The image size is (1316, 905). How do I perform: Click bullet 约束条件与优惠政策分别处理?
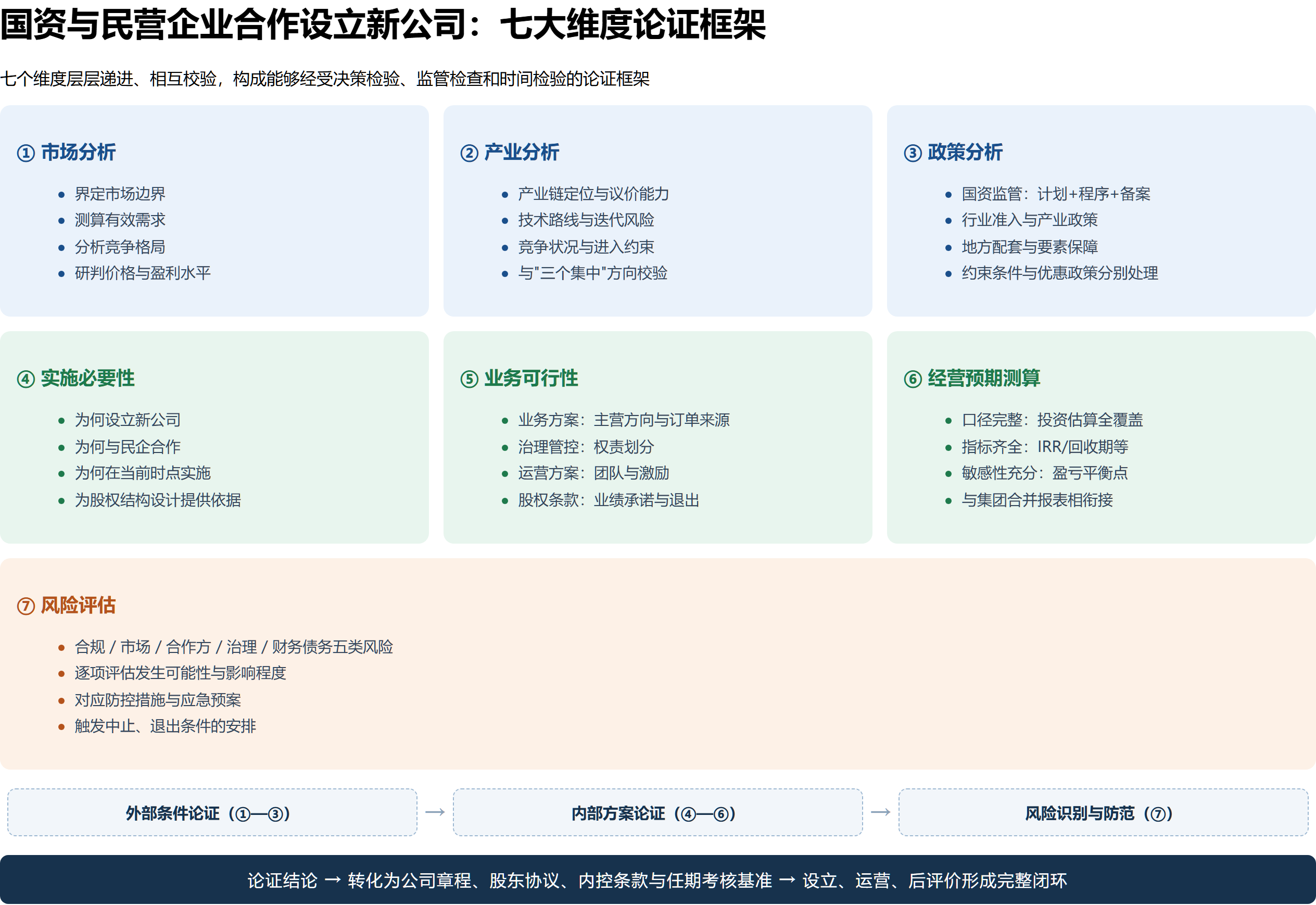tap(1060, 273)
